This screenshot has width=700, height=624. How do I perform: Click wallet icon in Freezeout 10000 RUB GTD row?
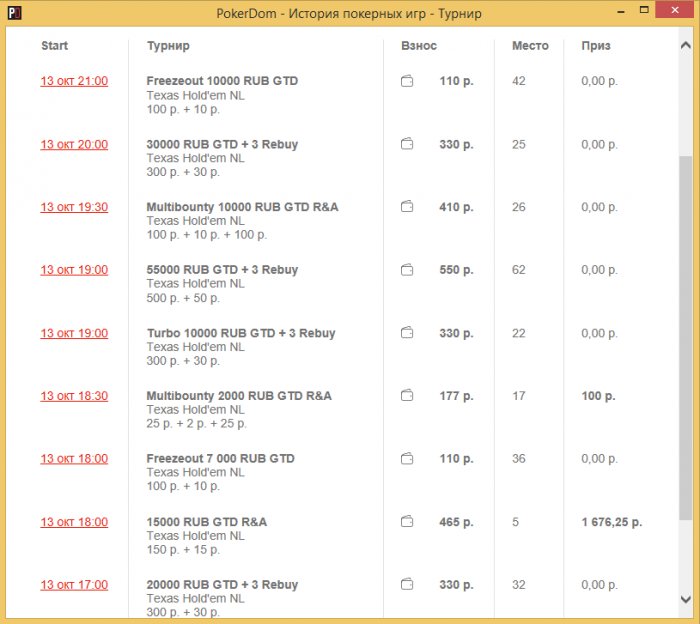pyautogui.click(x=407, y=81)
